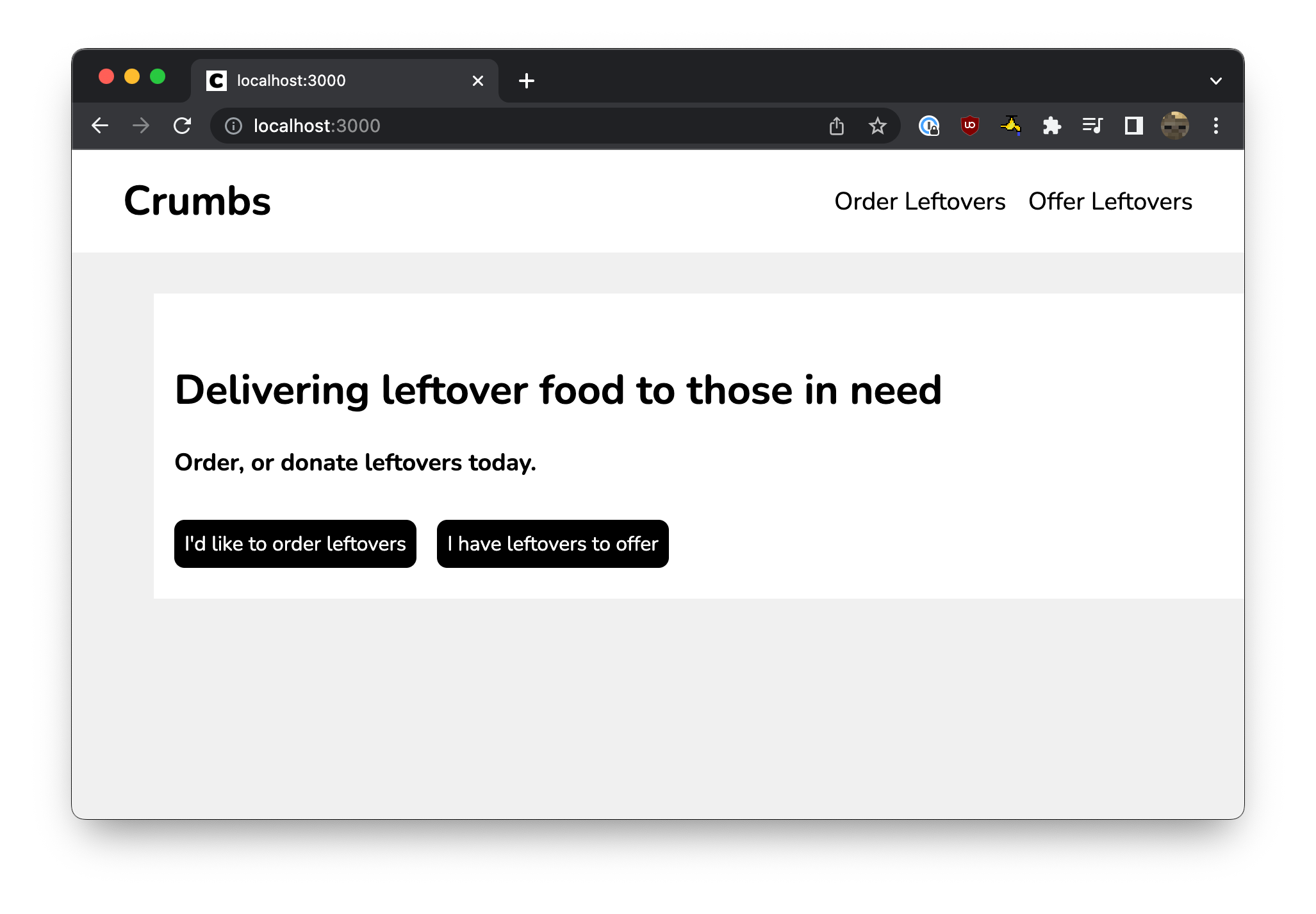Reload the current page

(x=182, y=126)
